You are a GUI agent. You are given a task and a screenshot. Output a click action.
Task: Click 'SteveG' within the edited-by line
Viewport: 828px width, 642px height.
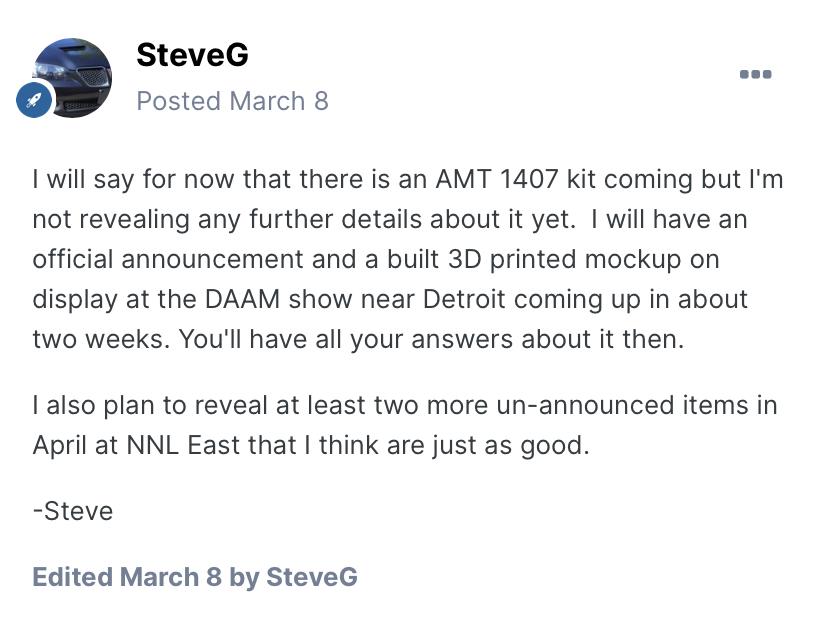point(312,577)
